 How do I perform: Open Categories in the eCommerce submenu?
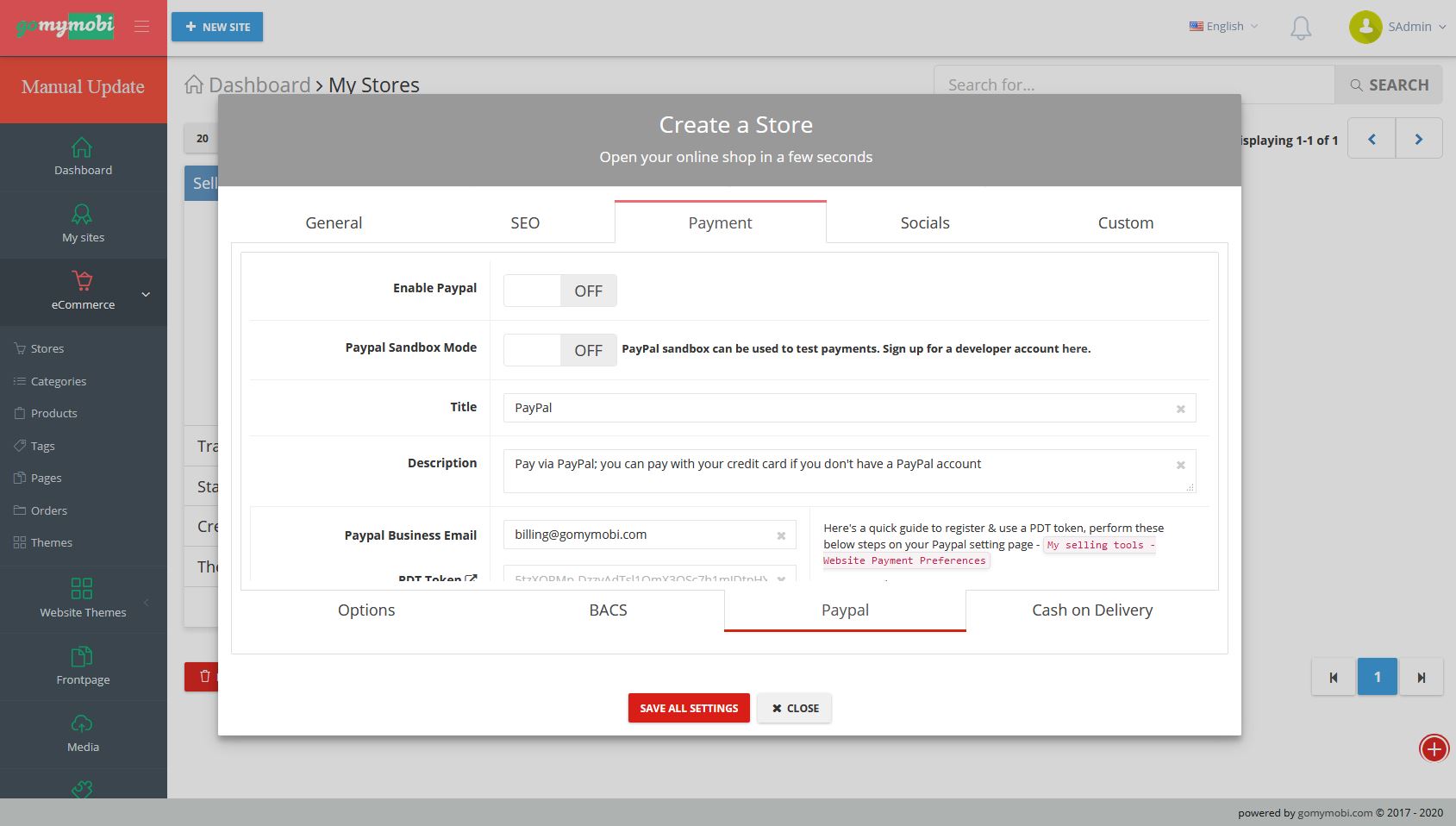point(59,381)
